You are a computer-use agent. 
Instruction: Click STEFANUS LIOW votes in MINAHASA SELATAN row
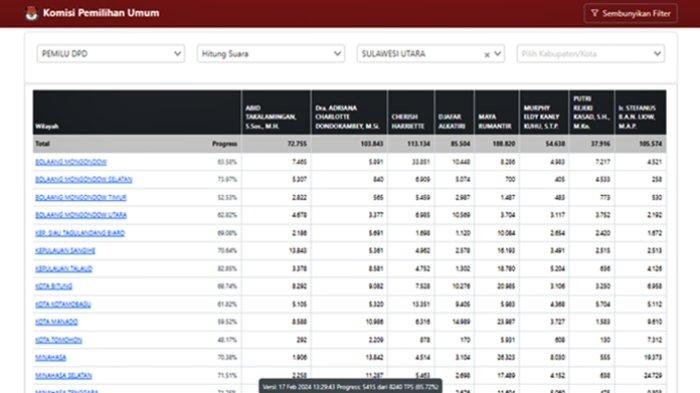point(653,376)
